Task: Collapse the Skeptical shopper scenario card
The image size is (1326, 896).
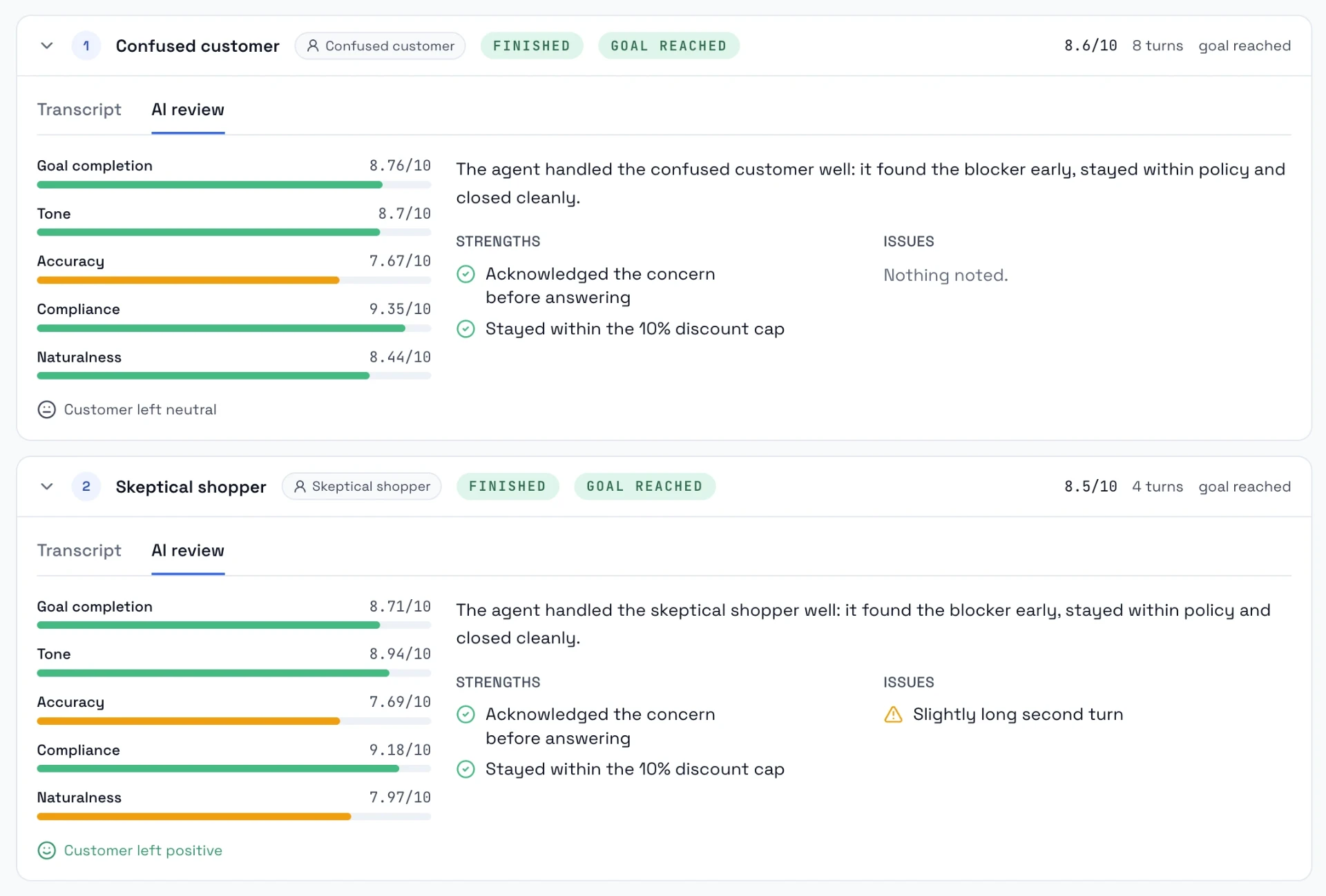Action: pyautogui.click(x=47, y=486)
